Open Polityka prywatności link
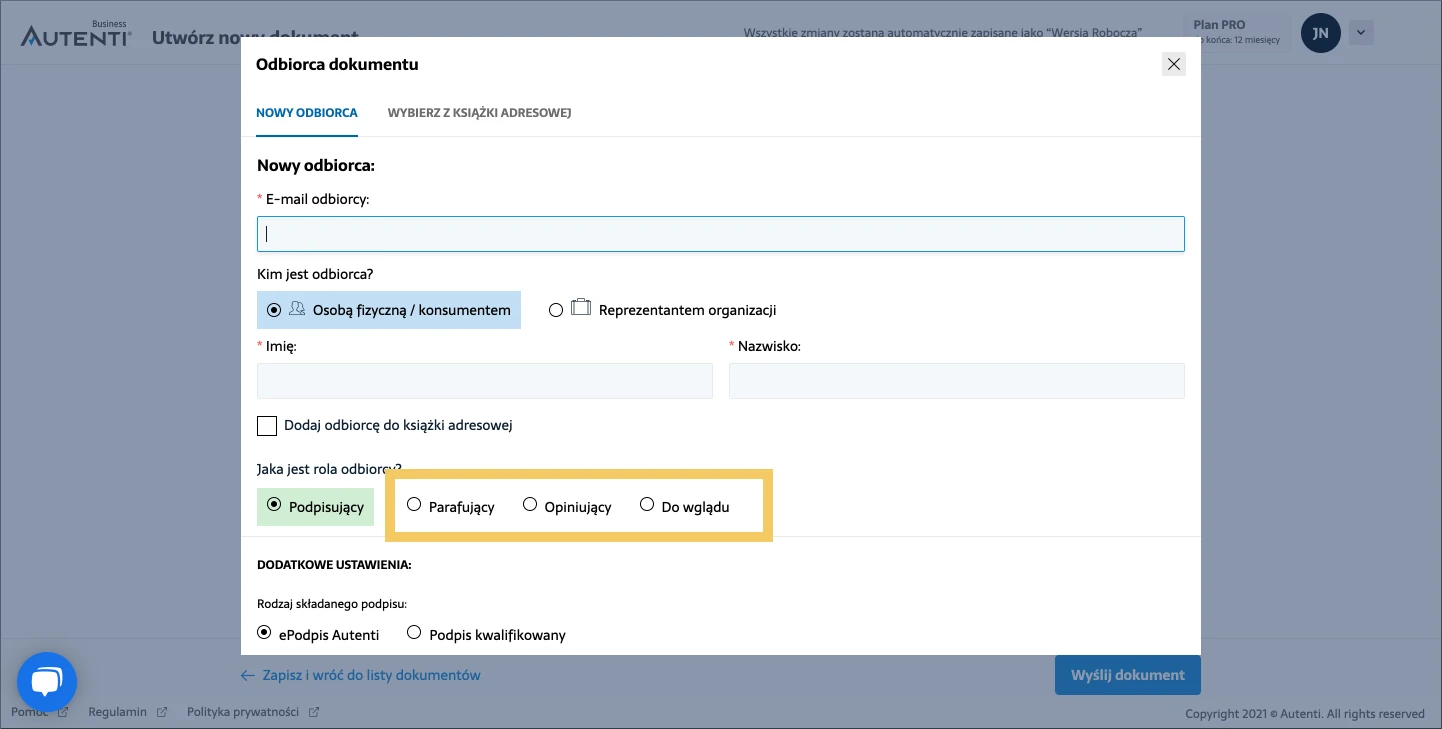Screen dimensions: 1442x729 tap(243, 712)
